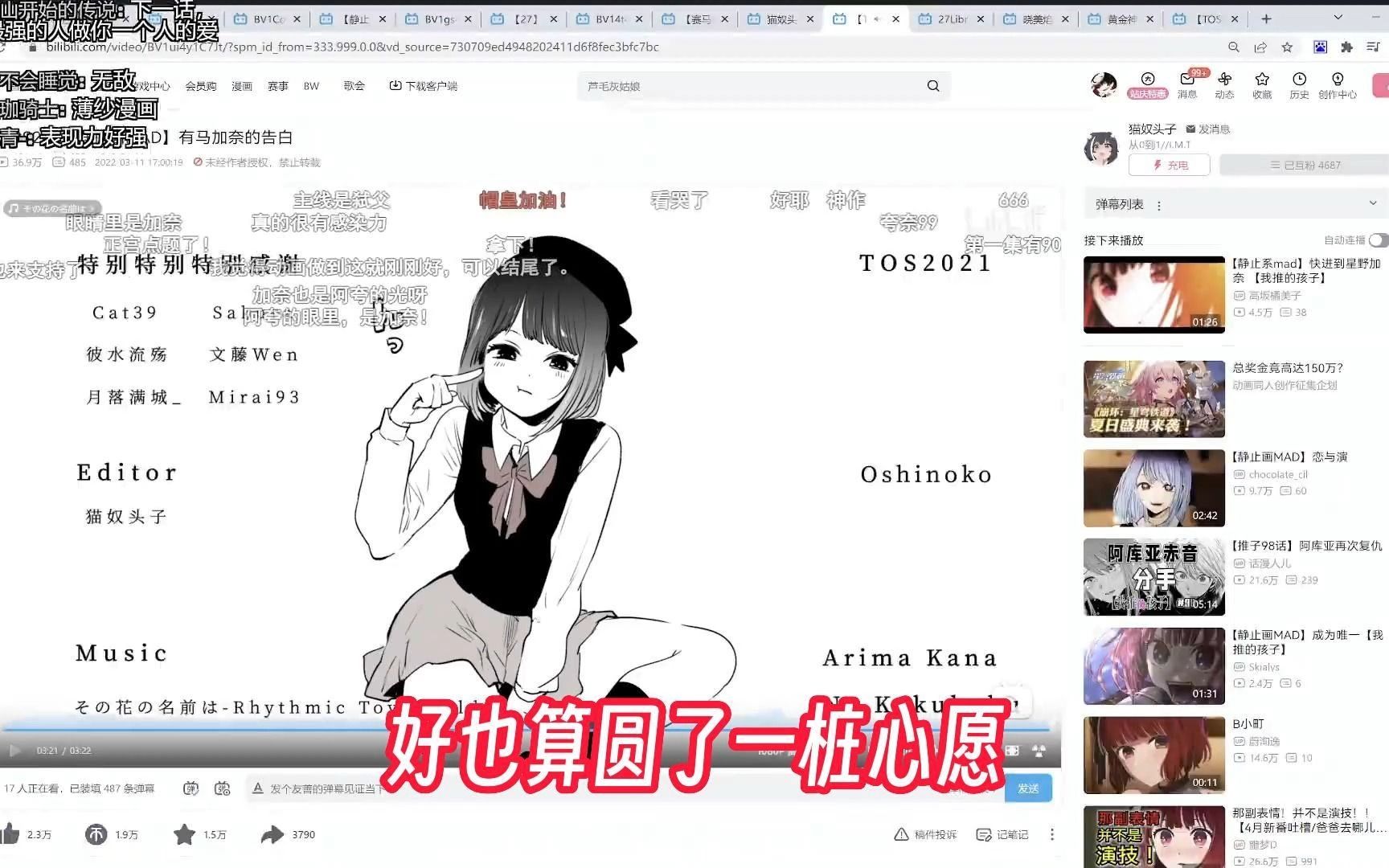Viewport: 1389px width, 868px height.
Task: Open the 阿库亚再次复仇 video thumbnail
Action: (1154, 577)
